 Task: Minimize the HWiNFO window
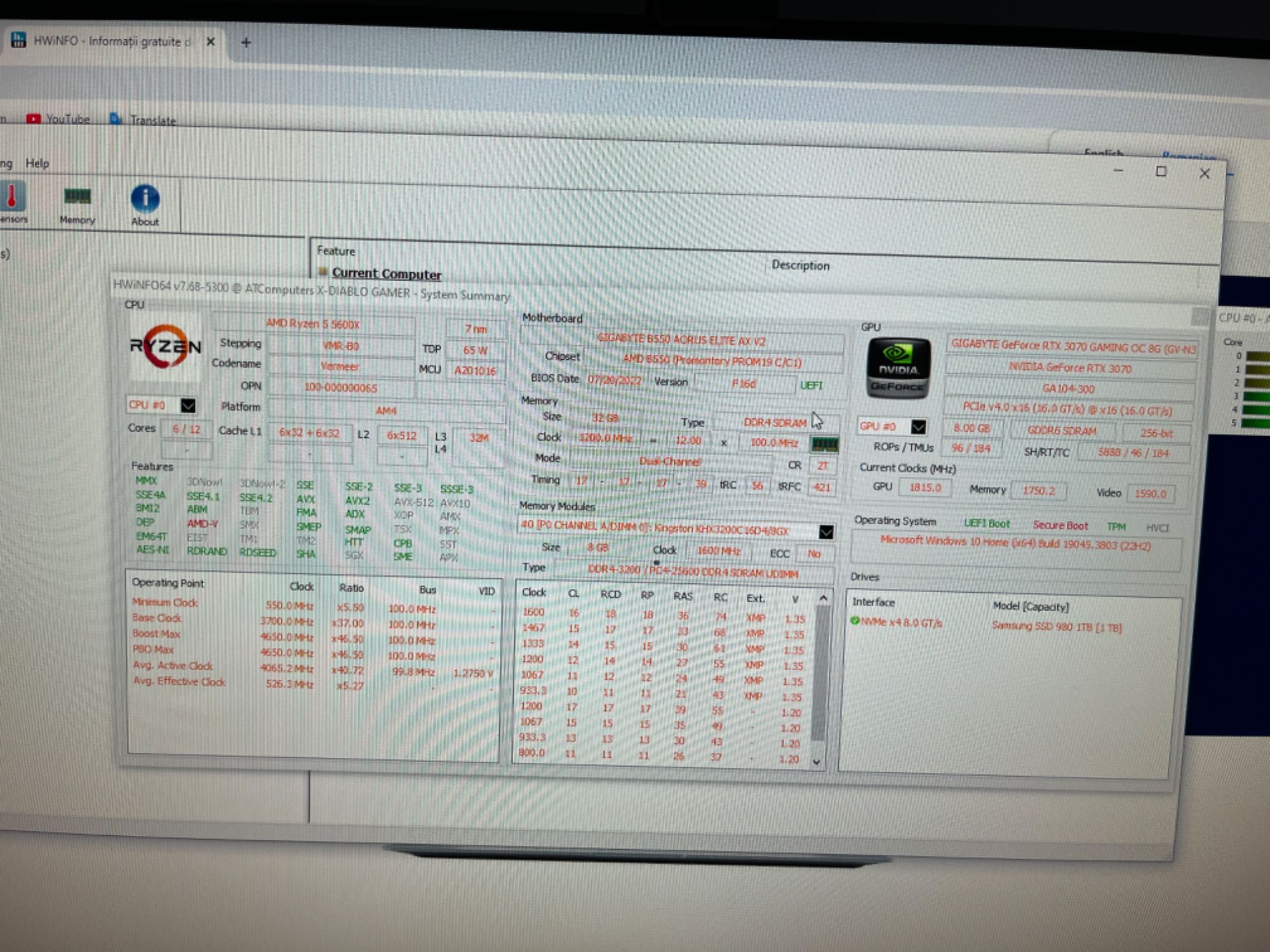1118,170
